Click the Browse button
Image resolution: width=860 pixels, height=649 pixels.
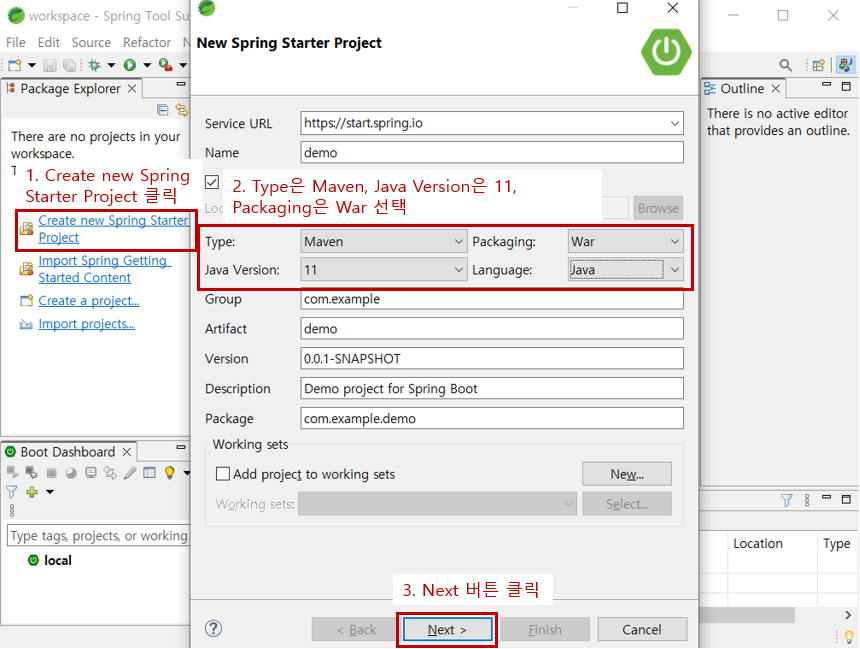(x=658, y=208)
